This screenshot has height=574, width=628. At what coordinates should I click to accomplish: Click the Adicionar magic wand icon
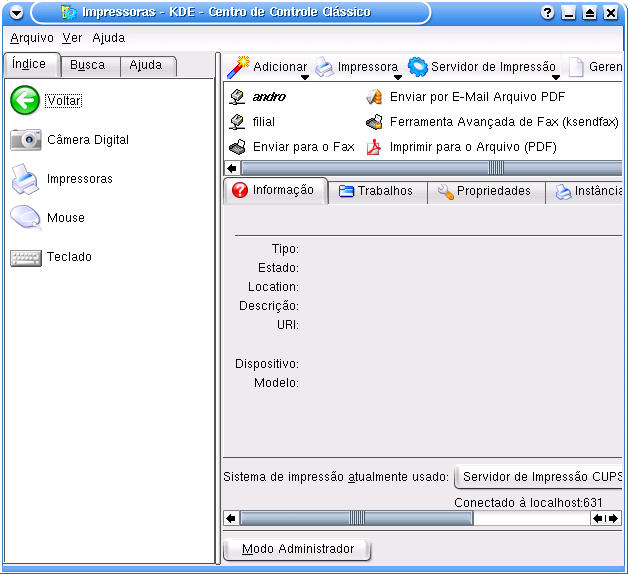click(238, 67)
